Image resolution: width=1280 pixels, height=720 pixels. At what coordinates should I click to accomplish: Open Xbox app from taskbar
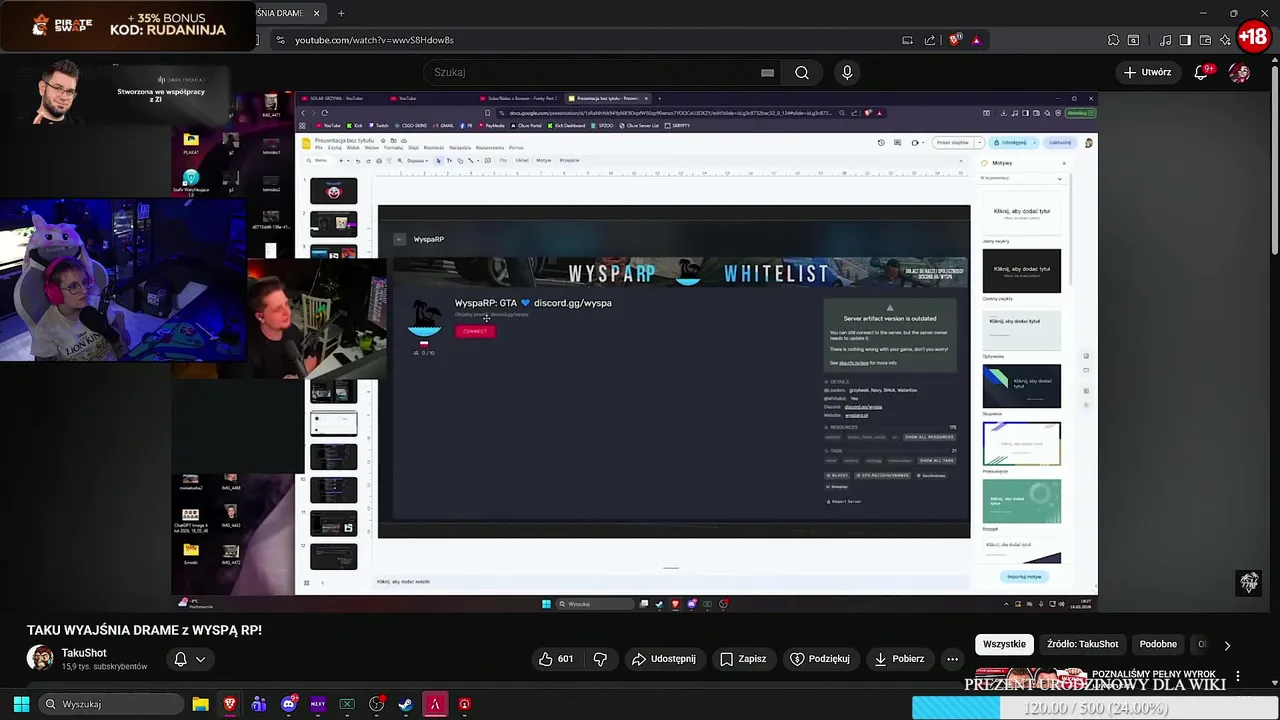(347, 704)
